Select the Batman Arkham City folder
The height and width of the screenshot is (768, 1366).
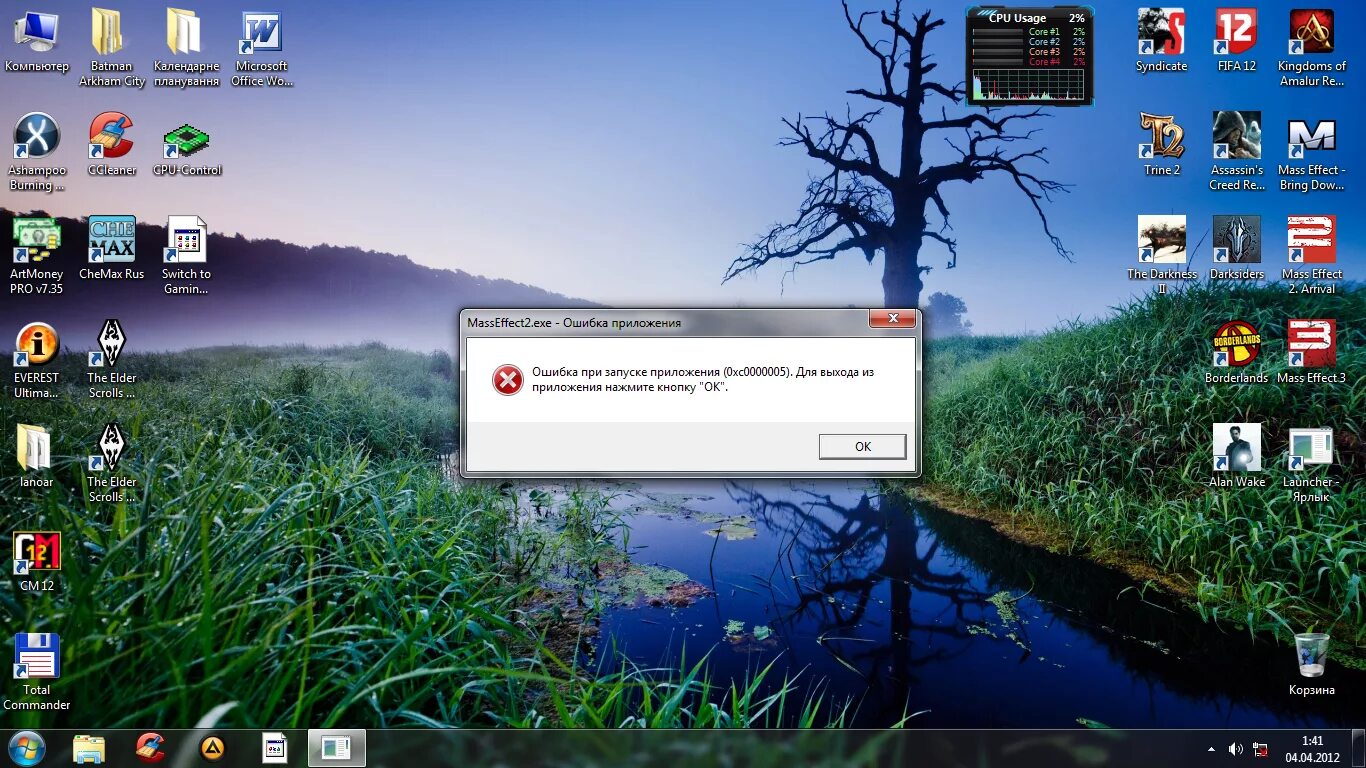[112, 48]
